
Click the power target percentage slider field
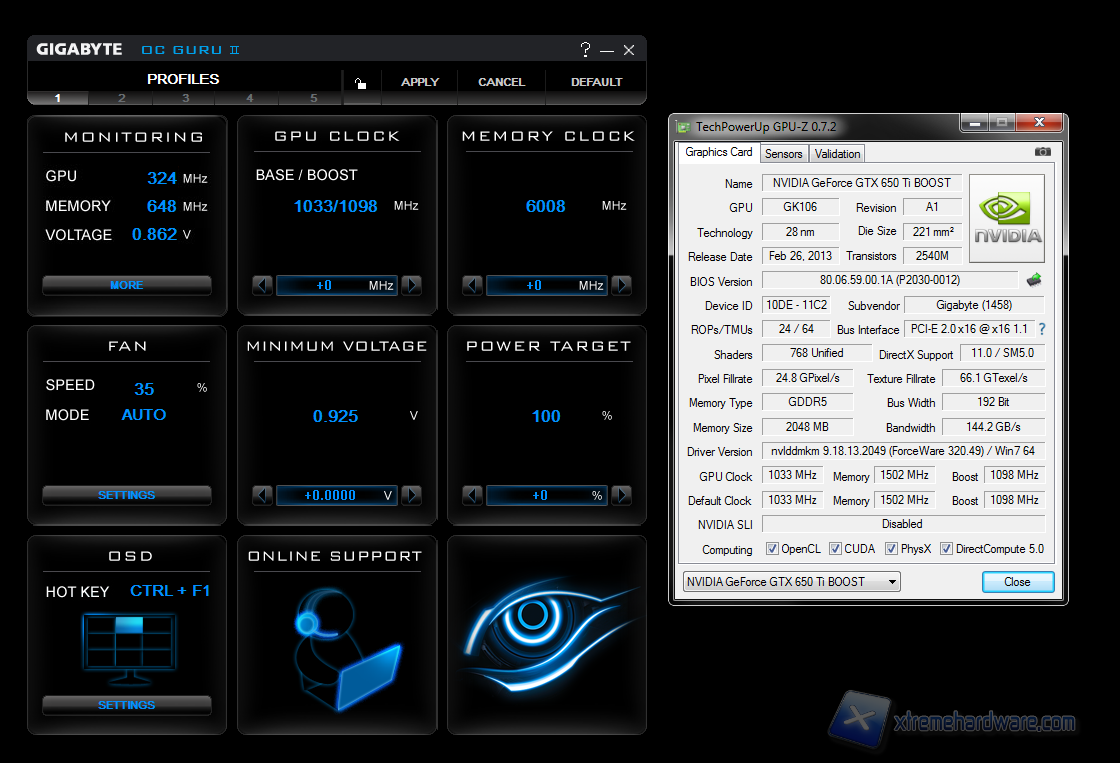tap(546, 495)
